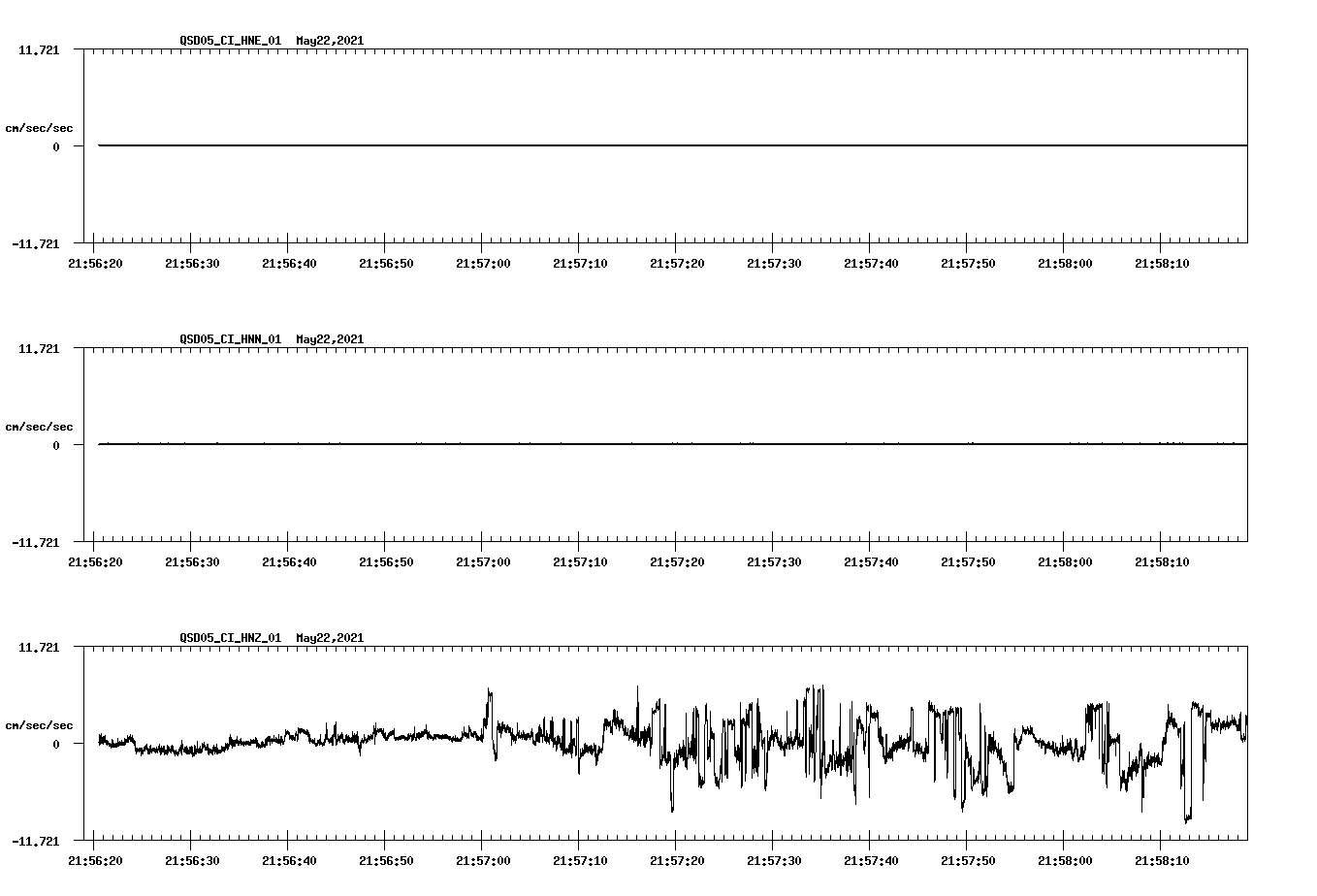The image size is (1317, 896).
Task: Click the May22,2021 date on the HNE panel
Action: click(329, 41)
